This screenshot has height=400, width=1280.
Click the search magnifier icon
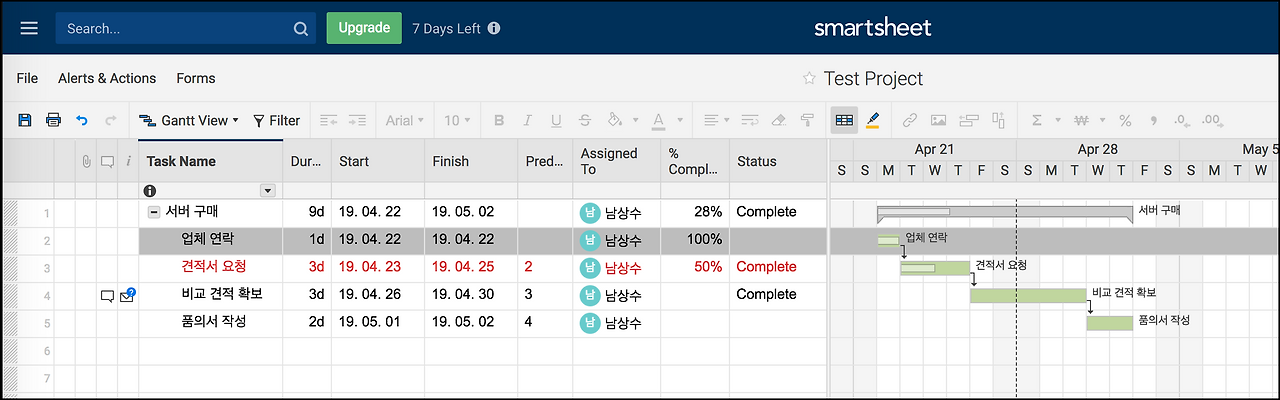click(x=301, y=29)
